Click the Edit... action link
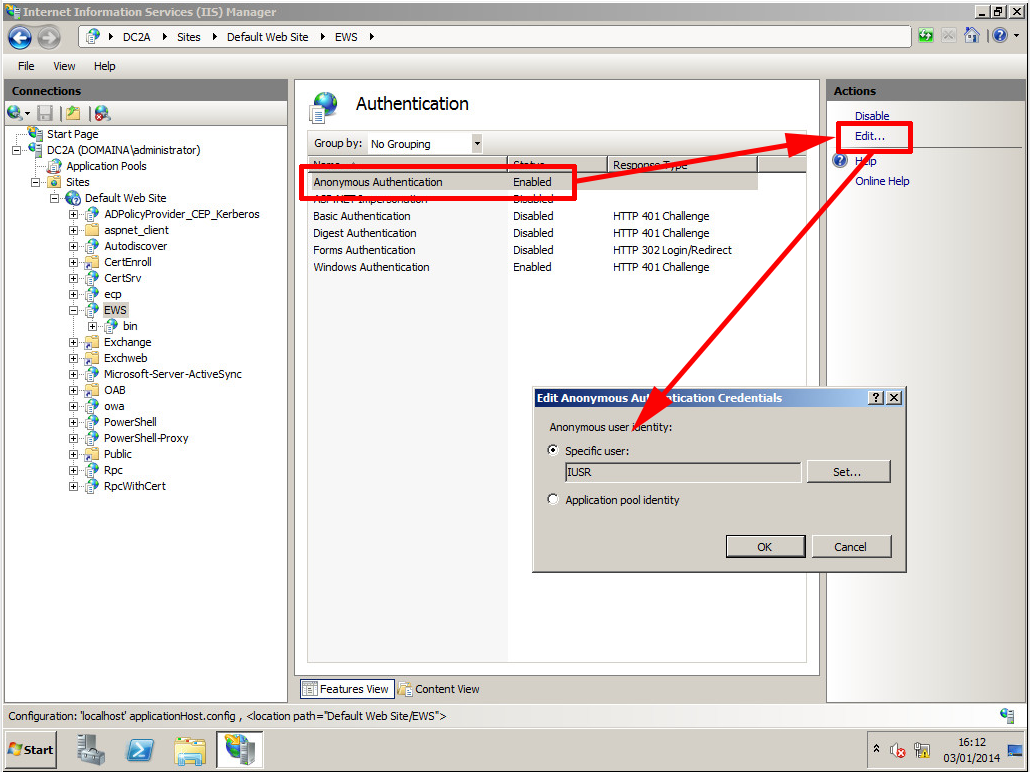Image resolution: width=1030 pixels, height=772 pixels. pos(870,136)
